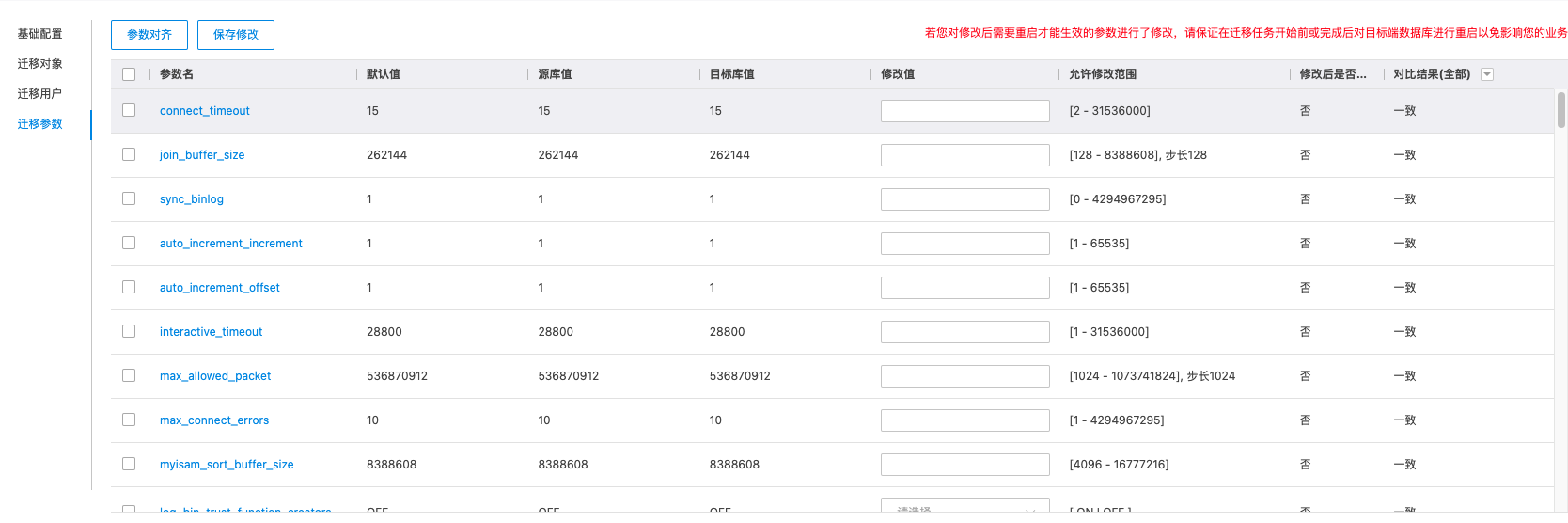Go to the 迁移用户 tab
The width and height of the screenshot is (1568, 523).
39,94
